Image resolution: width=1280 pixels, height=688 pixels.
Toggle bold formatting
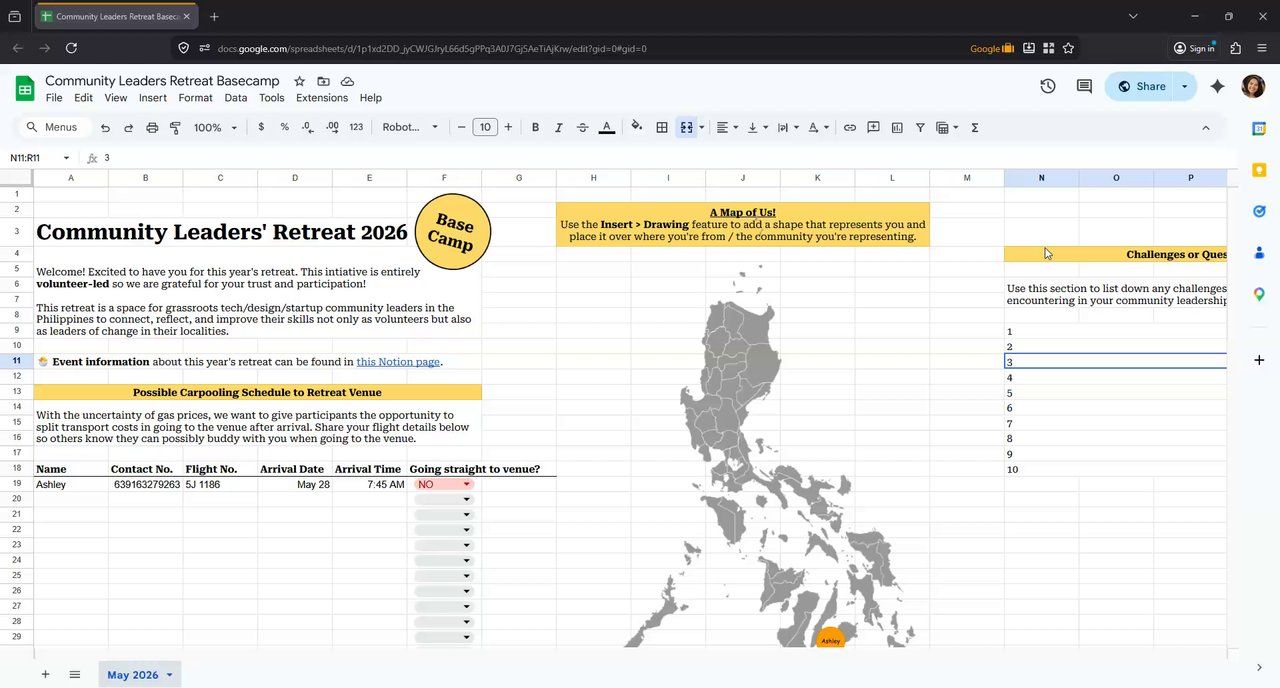click(x=535, y=128)
